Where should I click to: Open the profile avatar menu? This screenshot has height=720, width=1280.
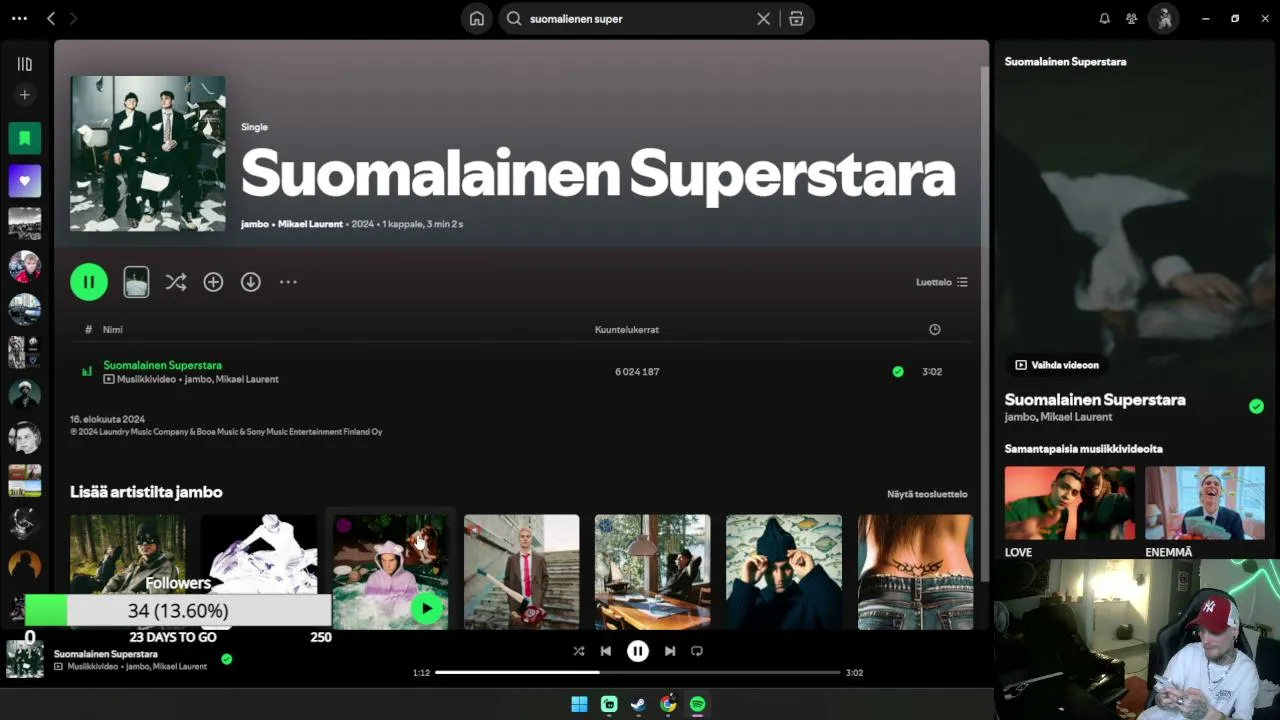pyautogui.click(x=1163, y=18)
